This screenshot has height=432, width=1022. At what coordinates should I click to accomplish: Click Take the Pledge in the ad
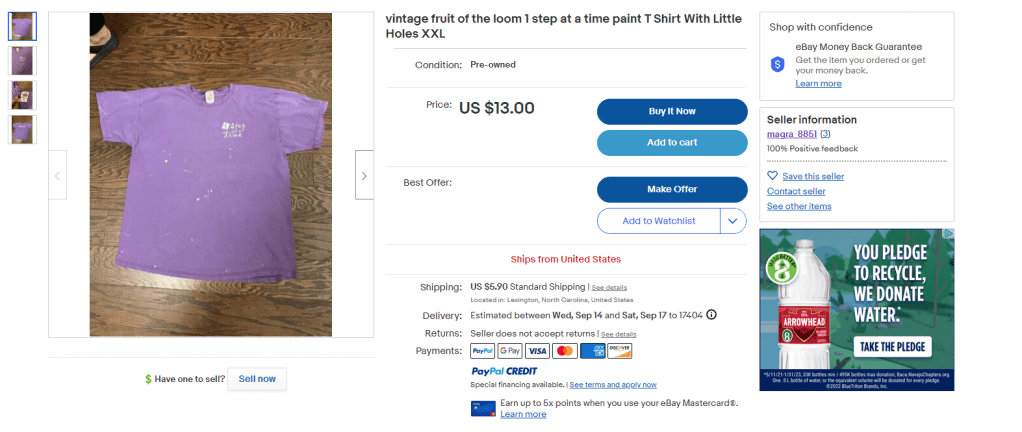(x=890, y=347)
